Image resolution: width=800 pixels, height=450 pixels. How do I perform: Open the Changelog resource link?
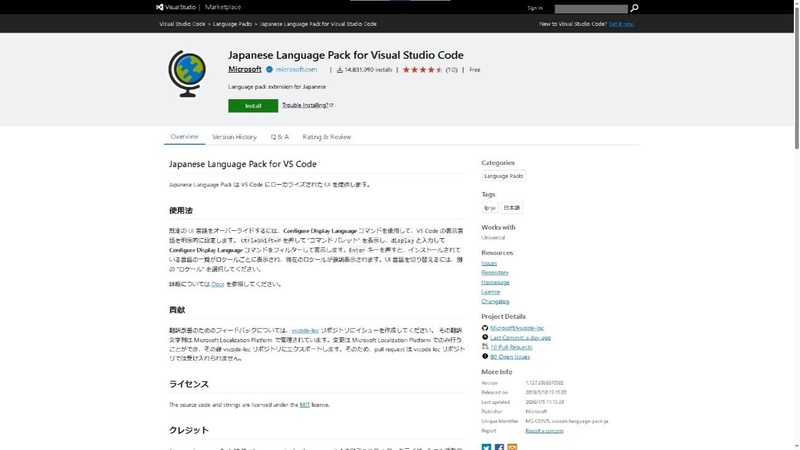tap(495, 302)
